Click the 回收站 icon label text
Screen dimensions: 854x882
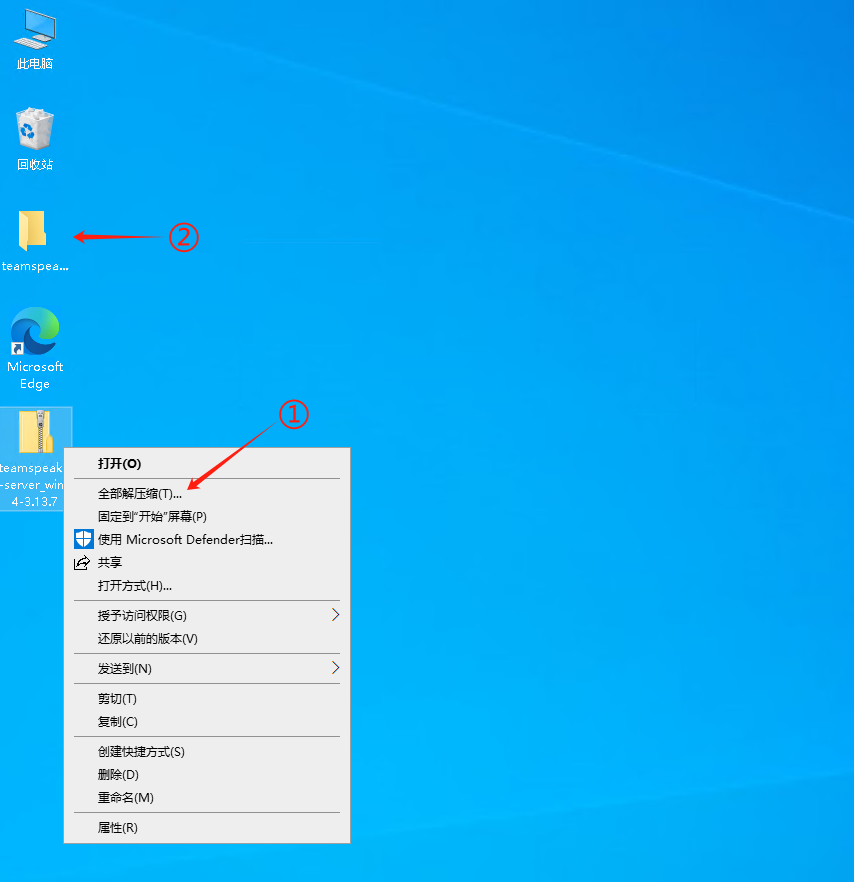[35, 164]
